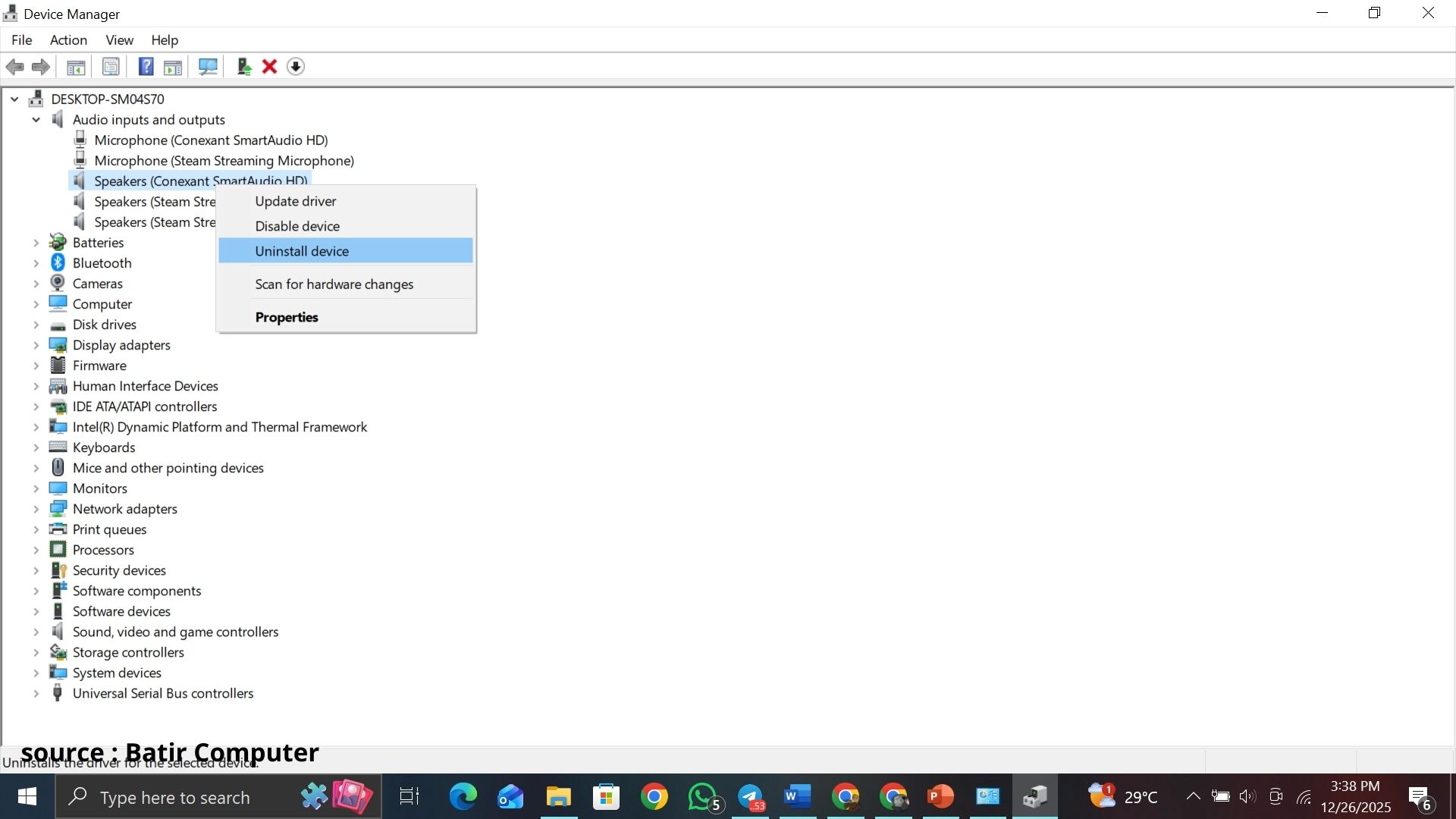Viewport: 1456px width, 819px height.
Task: Open the notification center showing 6
Action: (x=1420, y=798)
